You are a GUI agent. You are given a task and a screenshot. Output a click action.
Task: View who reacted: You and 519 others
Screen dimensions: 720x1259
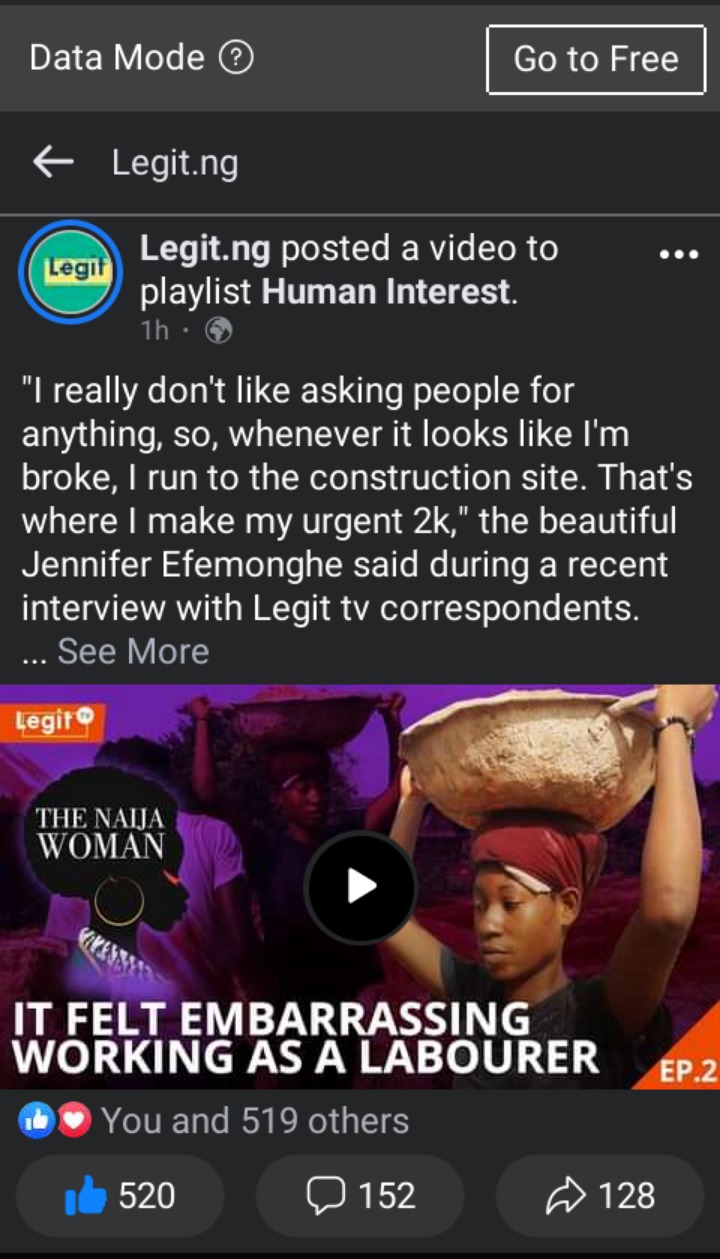(x=255, y=1121)
